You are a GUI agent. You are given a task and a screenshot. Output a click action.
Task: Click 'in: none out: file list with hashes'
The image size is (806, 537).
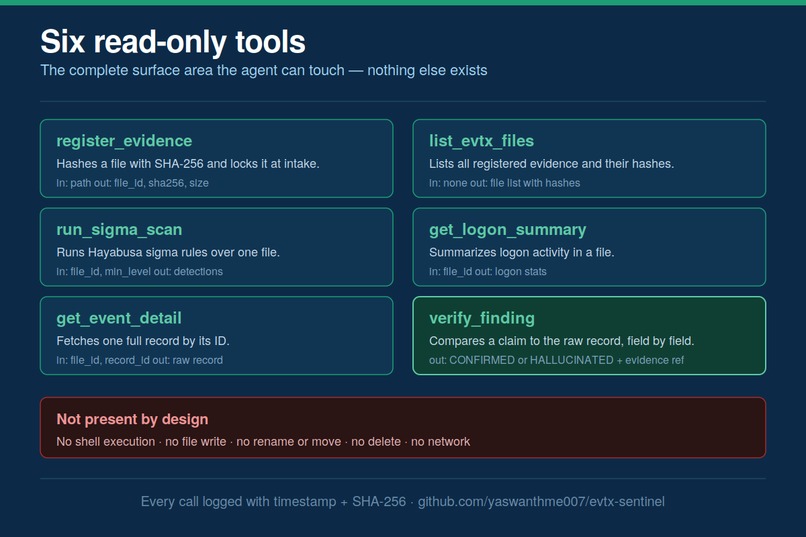coord(505,183)
